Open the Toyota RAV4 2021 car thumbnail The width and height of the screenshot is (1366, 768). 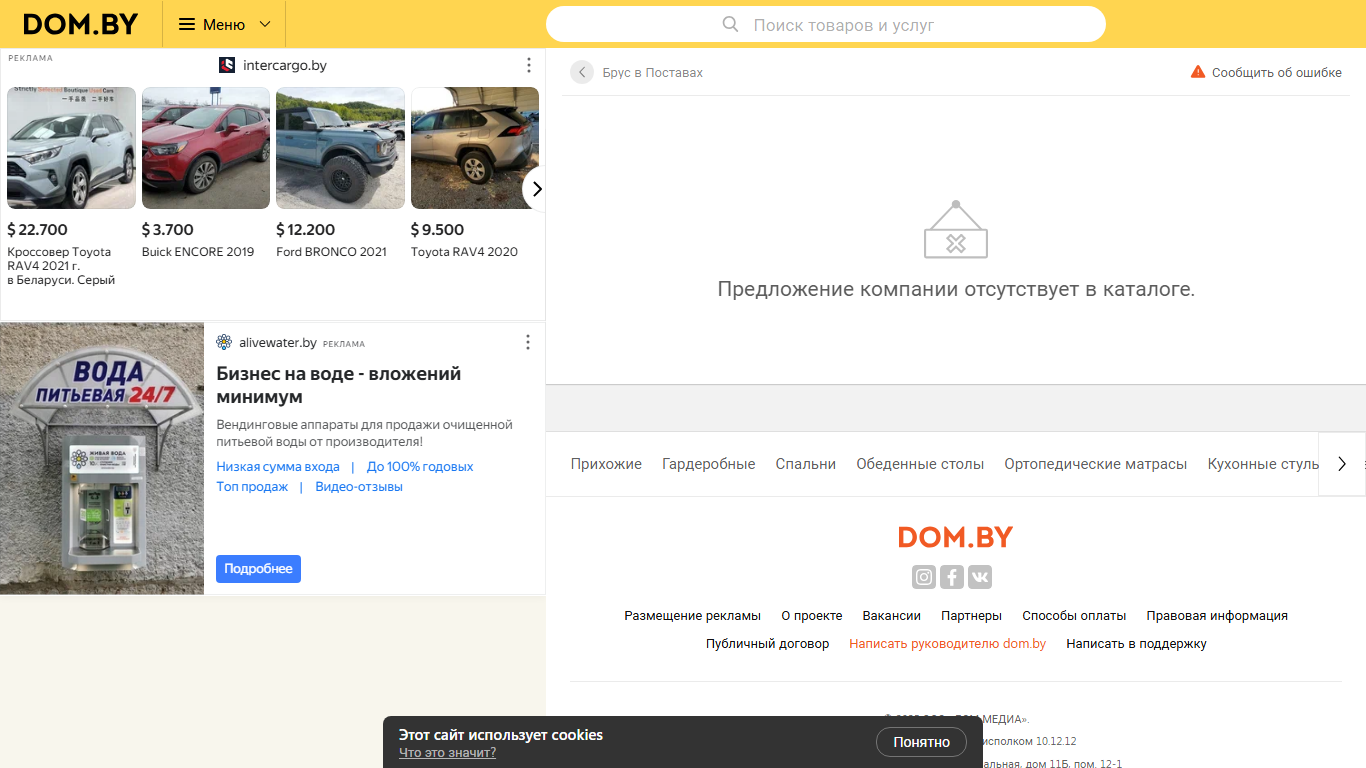tap(71, 148)
